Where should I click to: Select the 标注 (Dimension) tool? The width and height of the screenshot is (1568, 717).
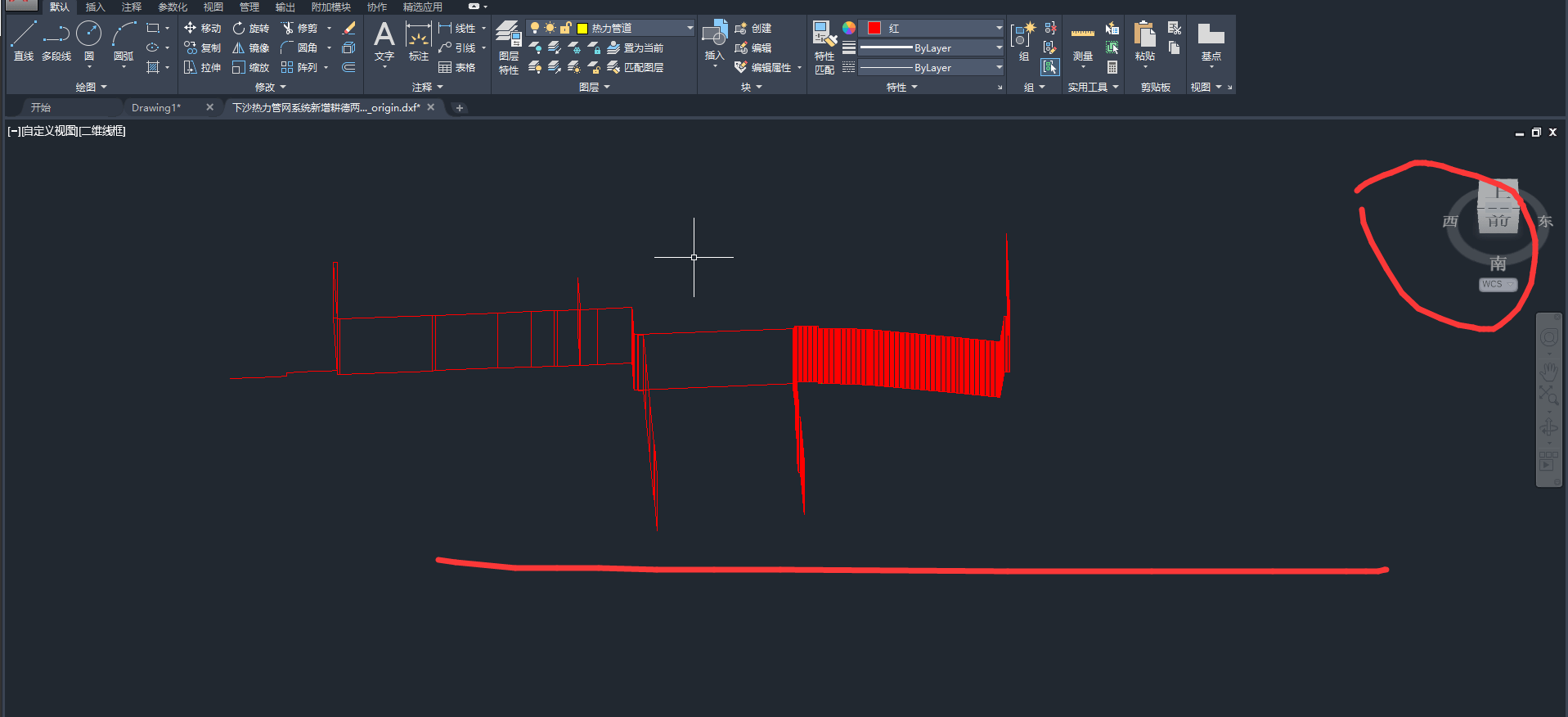click(419, 41)
